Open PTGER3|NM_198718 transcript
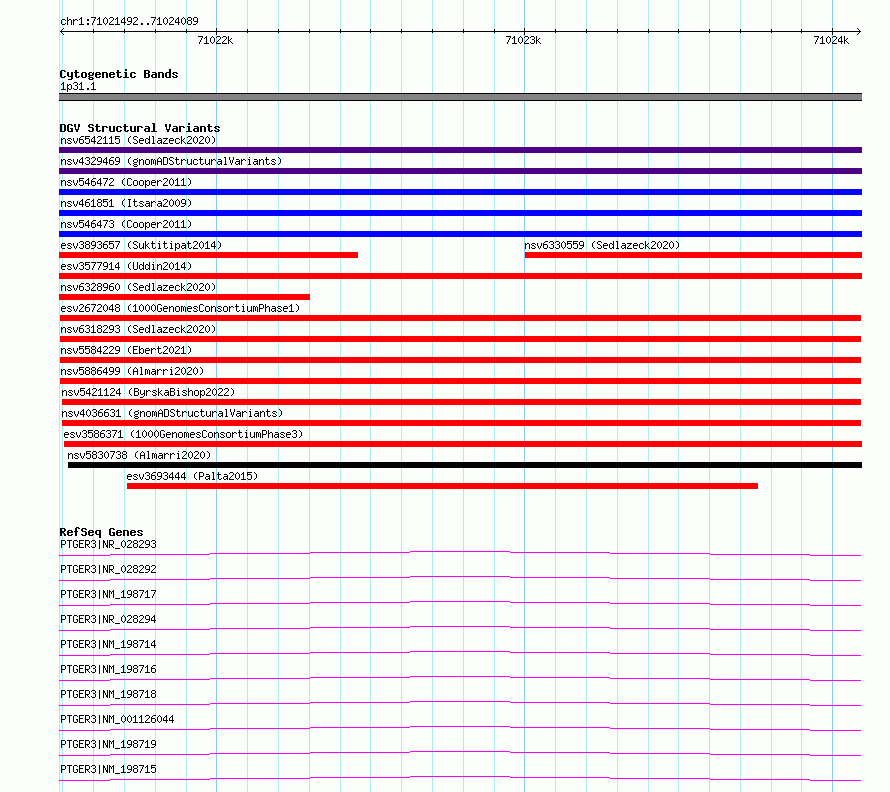 tap(108, 694)
